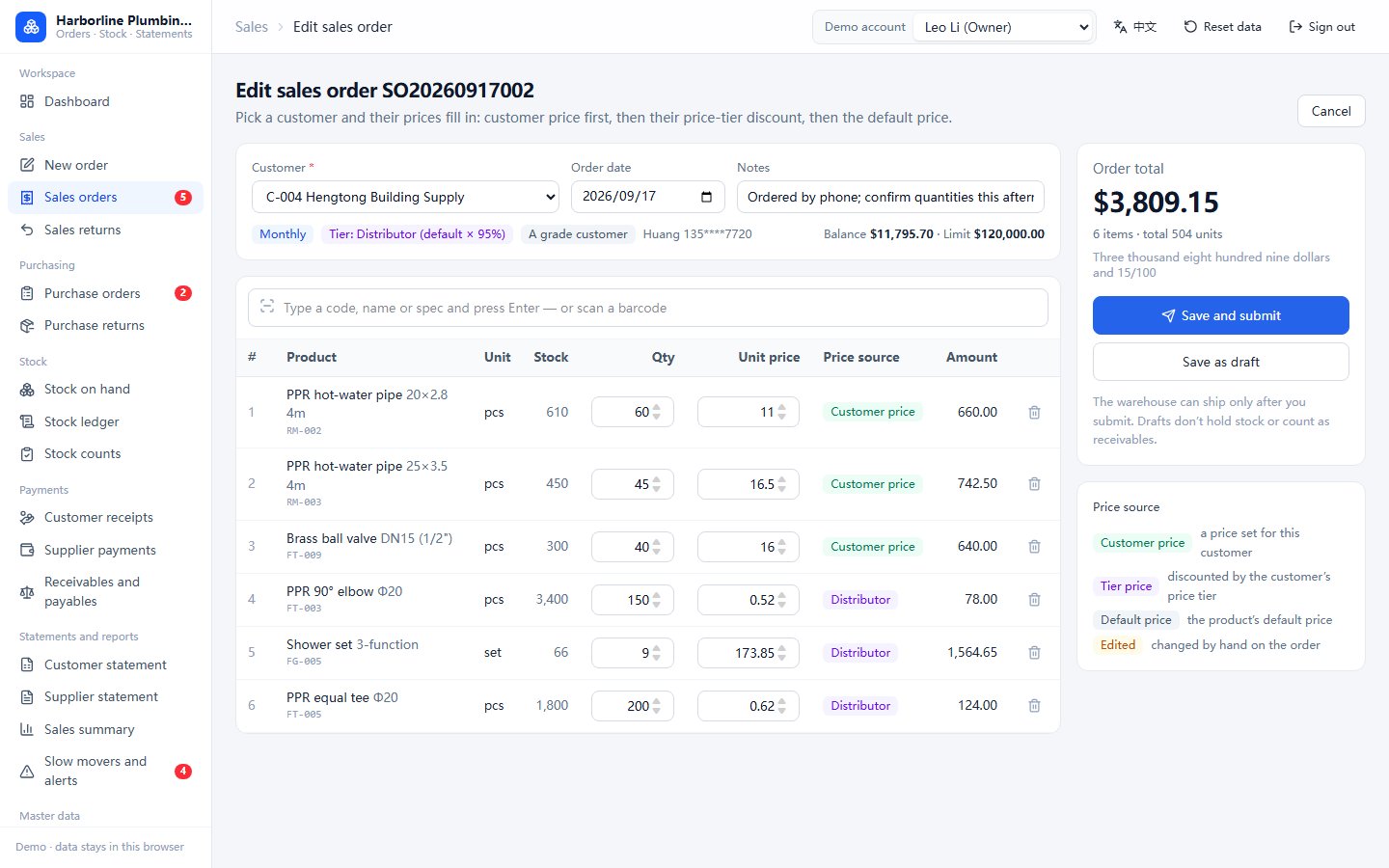Click the 3,400 stock value
The height and width of the screenshot is (868, 1389).
552,600
